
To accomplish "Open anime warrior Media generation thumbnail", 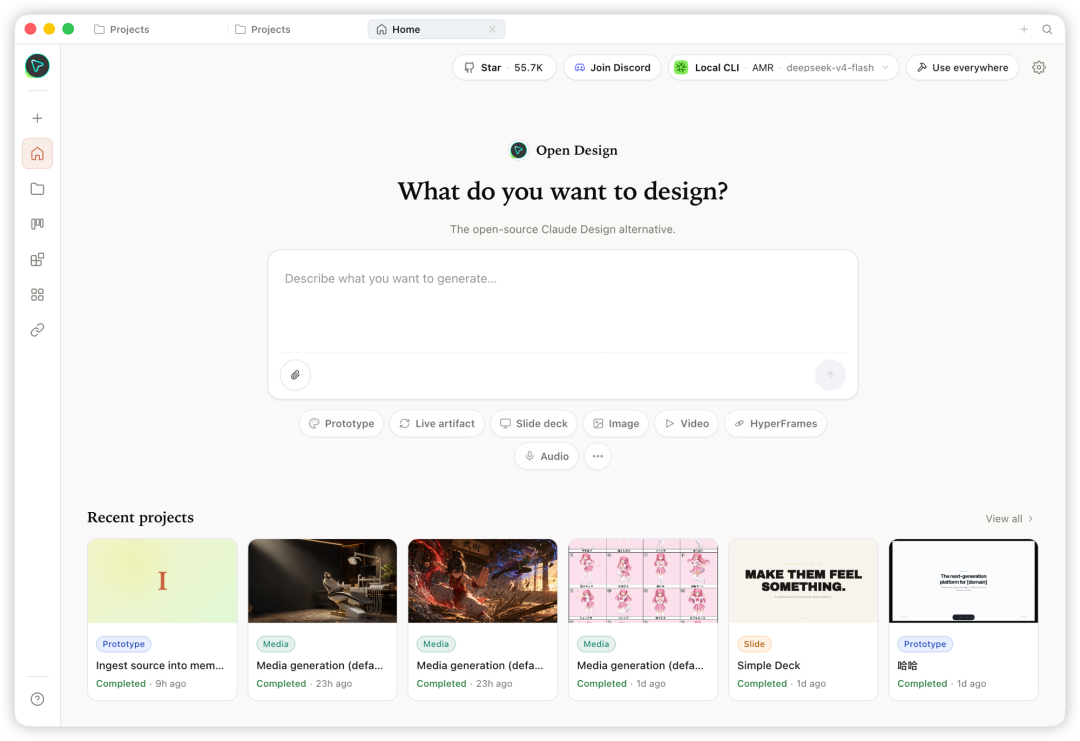I will (483, 581).
